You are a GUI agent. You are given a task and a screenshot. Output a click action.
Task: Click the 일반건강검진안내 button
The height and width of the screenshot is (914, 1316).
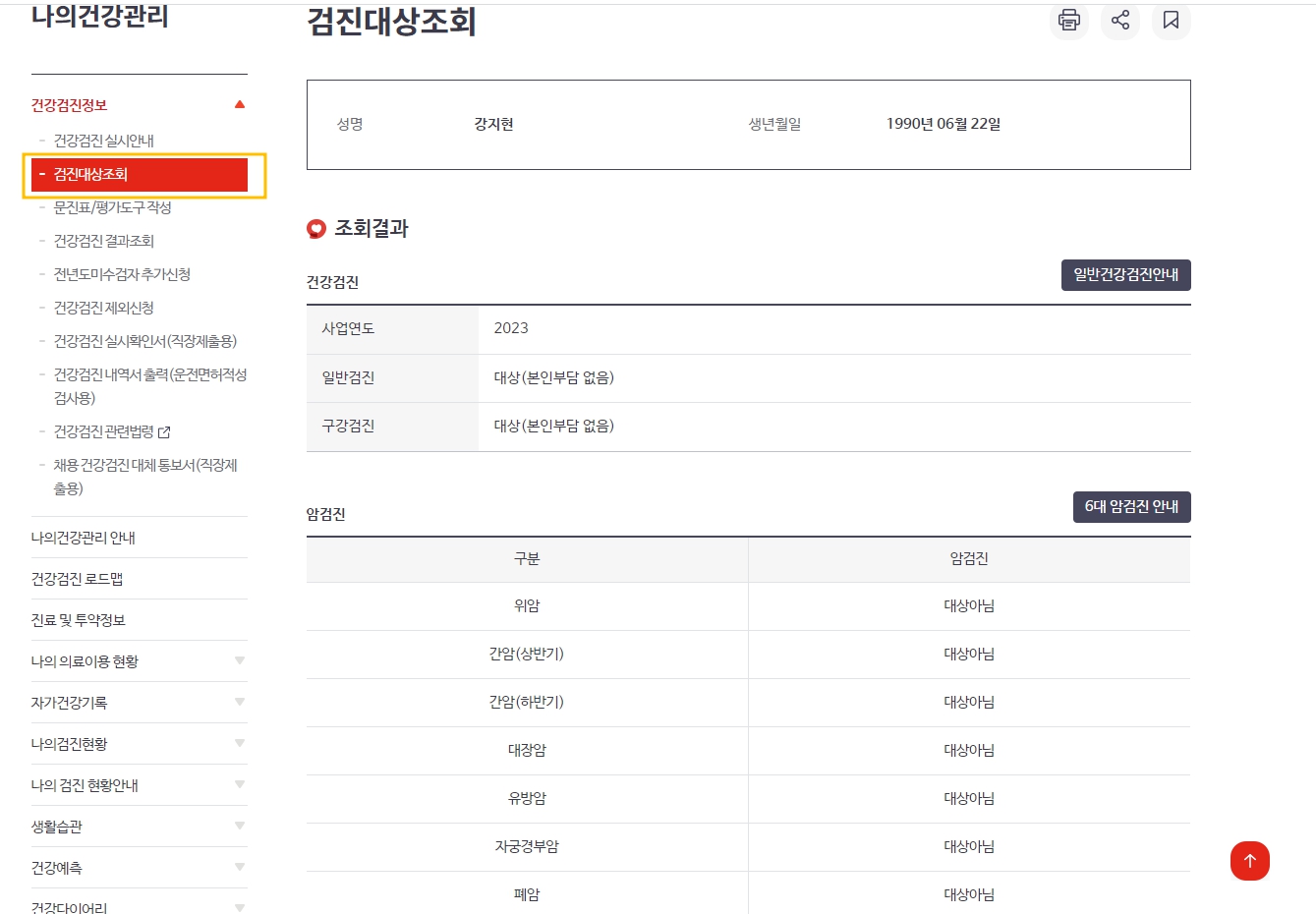[x=1125, y=275]
